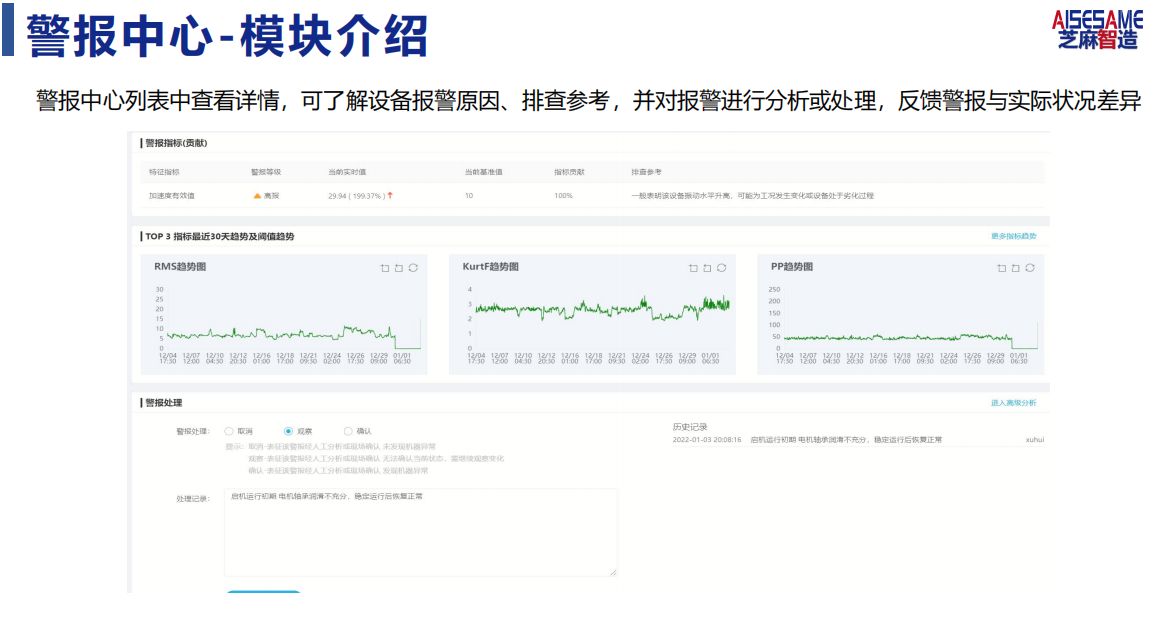
Task: Click the 指标贡献 column header
Action: click(569, 172)
